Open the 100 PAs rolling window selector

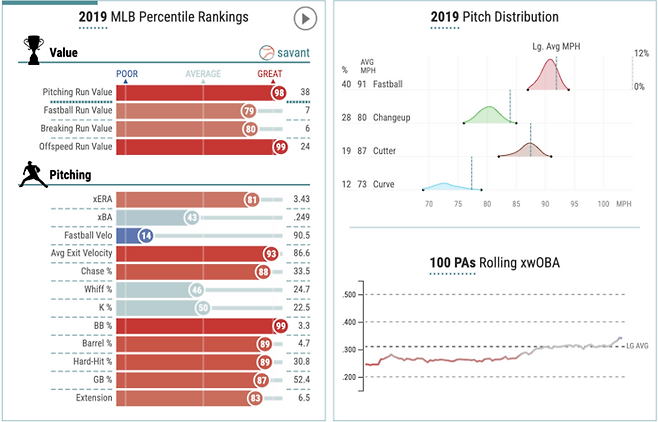tap(449, 263)
